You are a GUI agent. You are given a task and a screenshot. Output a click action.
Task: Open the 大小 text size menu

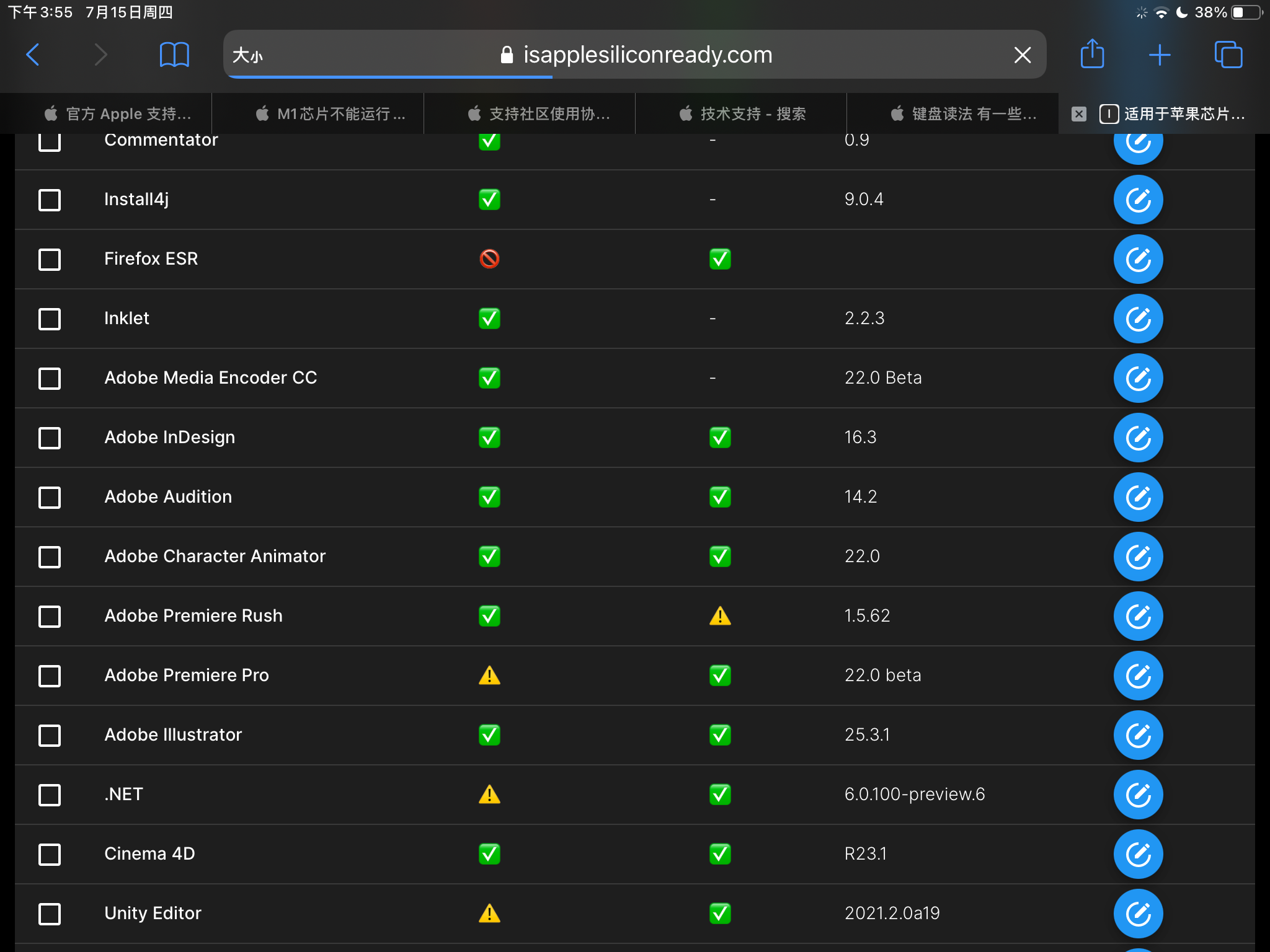click(x=247, y=56)
